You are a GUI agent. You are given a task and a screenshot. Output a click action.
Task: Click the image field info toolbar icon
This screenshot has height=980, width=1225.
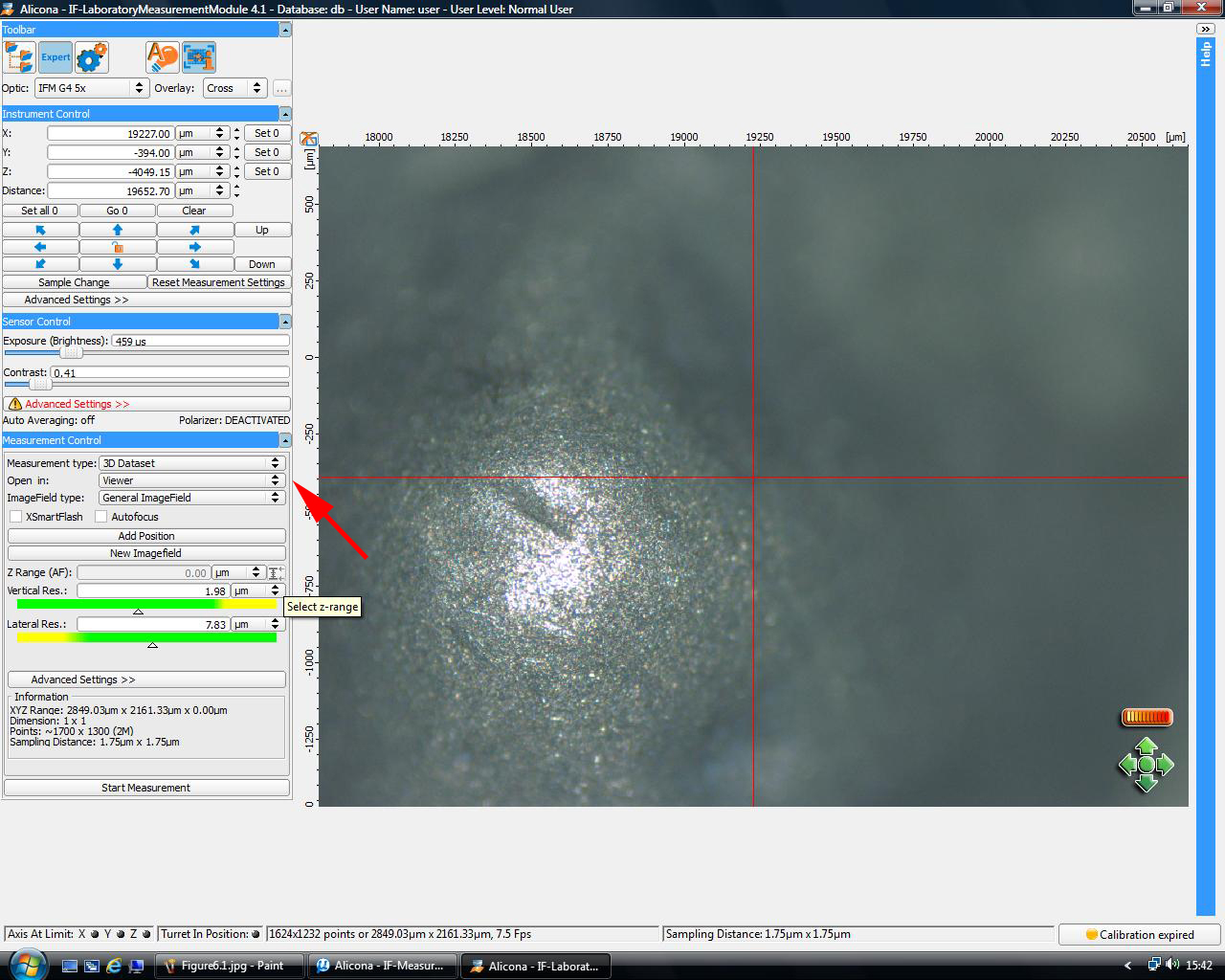[x=199, y=57]
